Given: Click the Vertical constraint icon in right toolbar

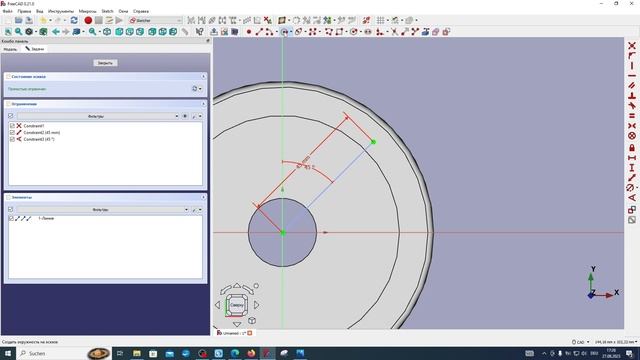Looking at the screenshot, I should click(x=632, y=65).
